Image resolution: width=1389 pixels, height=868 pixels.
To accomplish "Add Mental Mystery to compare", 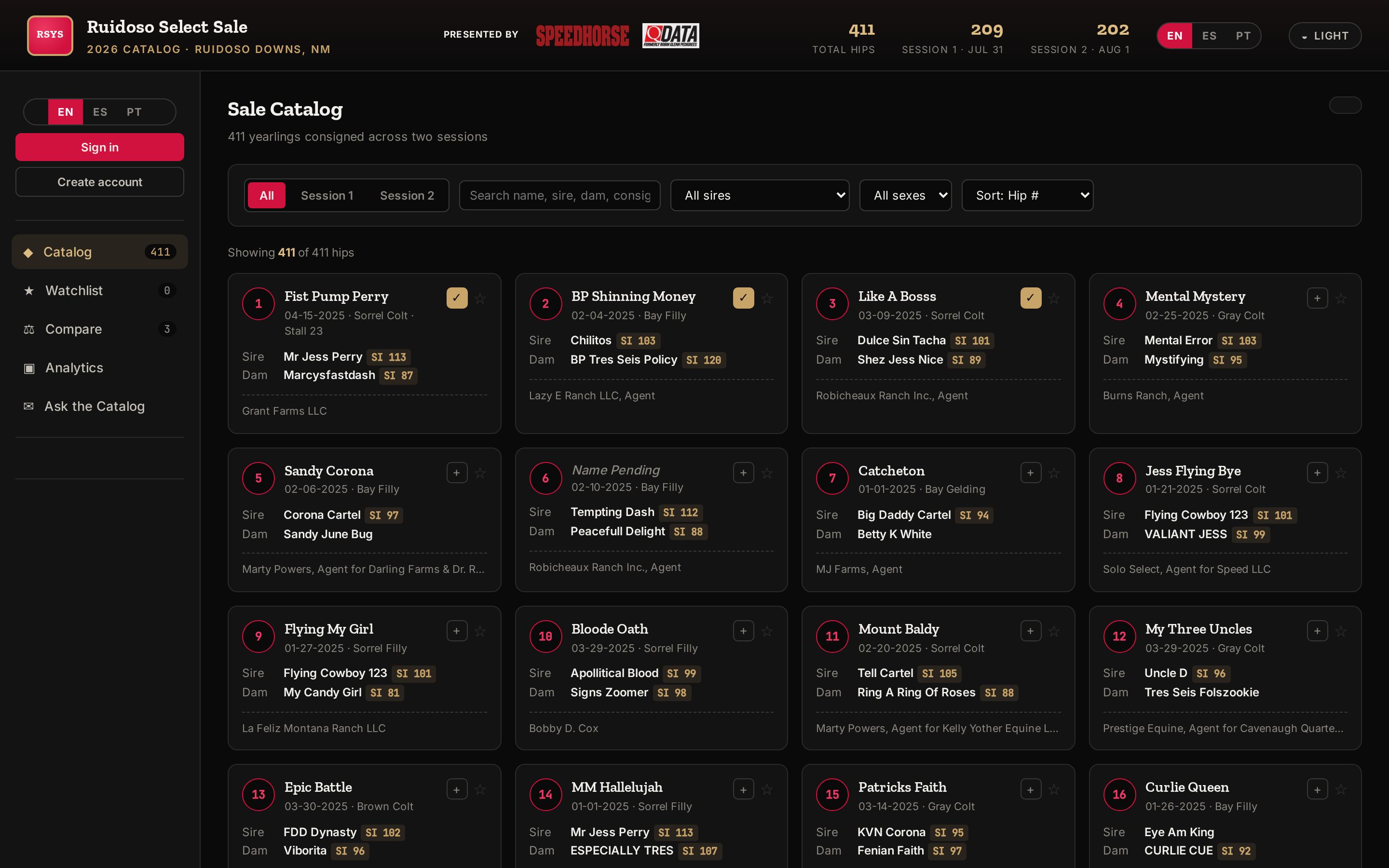I will pos(1317,298).
